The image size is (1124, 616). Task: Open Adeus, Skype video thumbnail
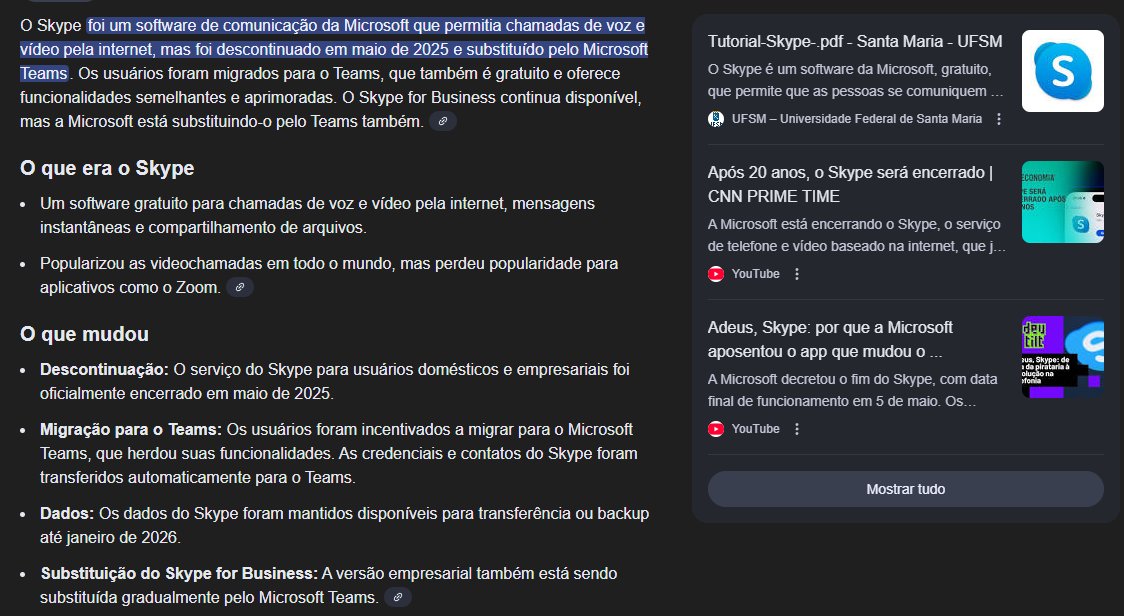click(1062, 357)
